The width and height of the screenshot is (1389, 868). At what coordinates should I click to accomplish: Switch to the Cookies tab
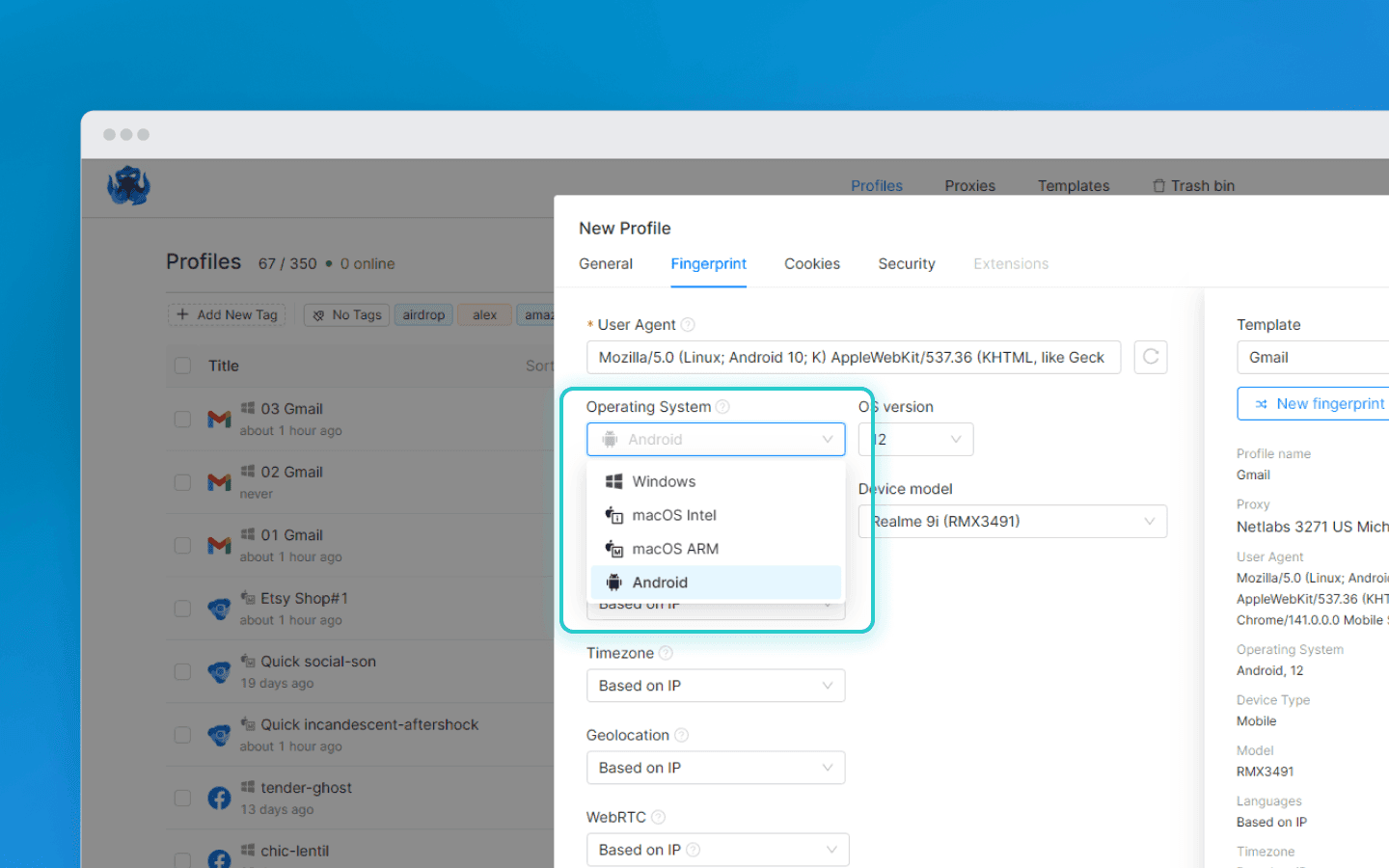[x=812, y=263]
